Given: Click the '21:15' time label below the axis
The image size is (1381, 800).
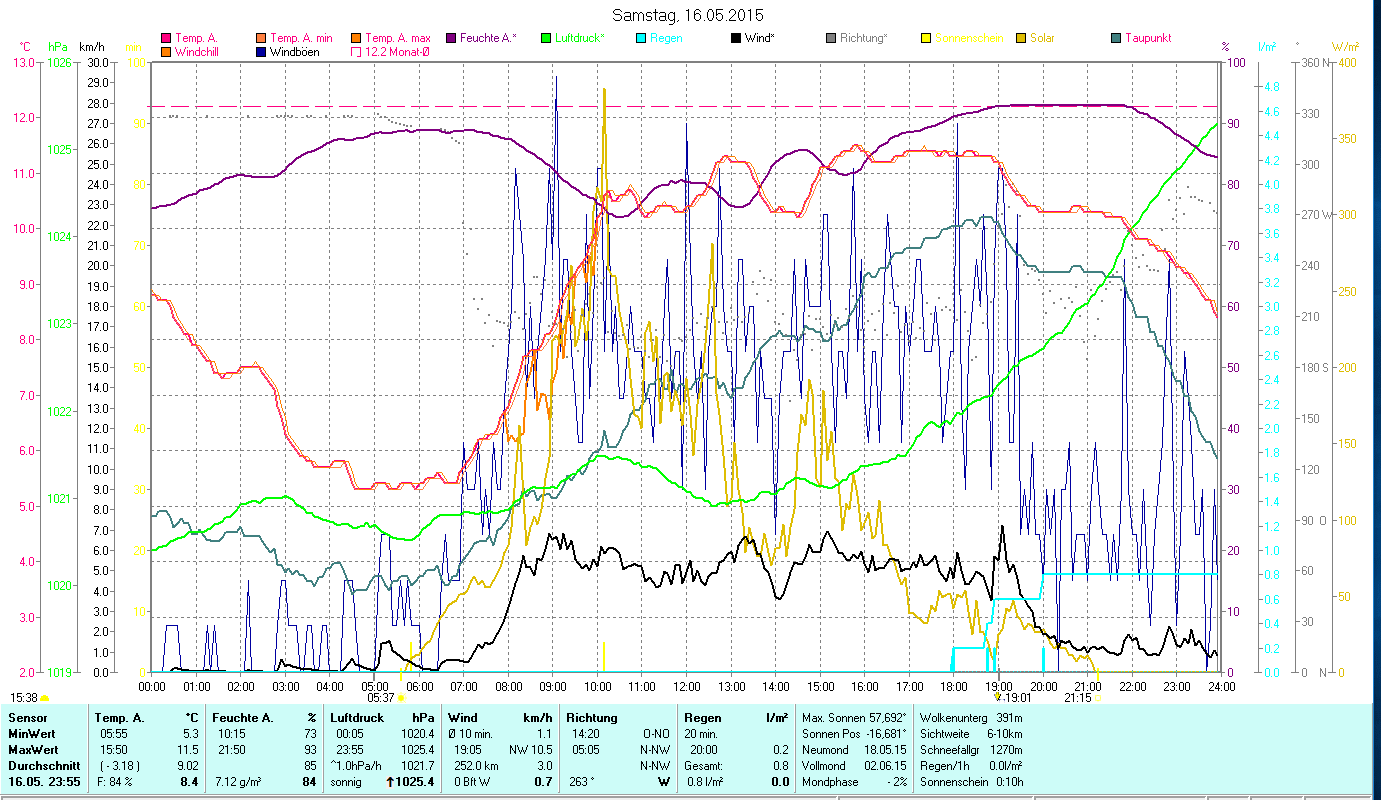Looking at the screenshot, I should [x=1078, y=698].
